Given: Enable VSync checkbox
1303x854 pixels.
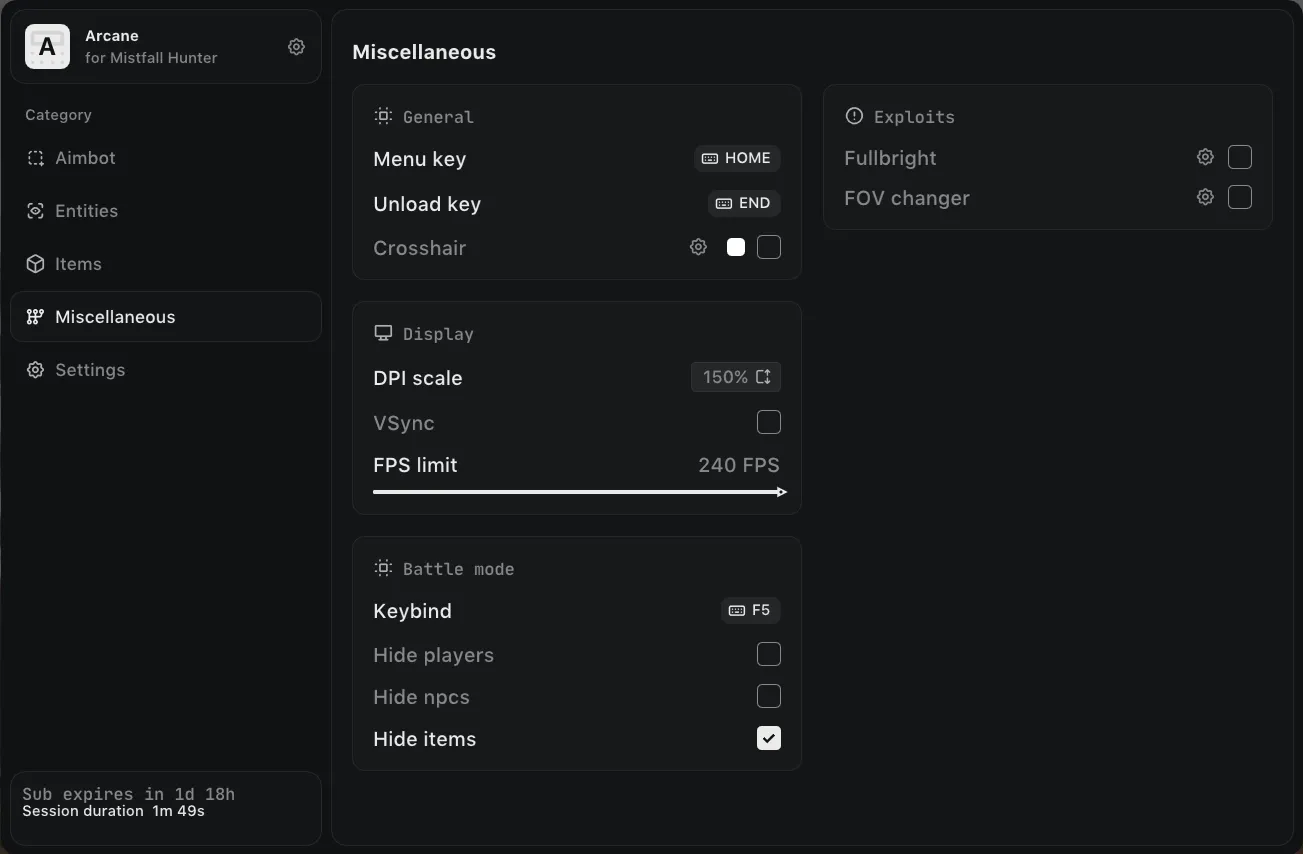Looking at the screenshot, I should coord(769,422).
